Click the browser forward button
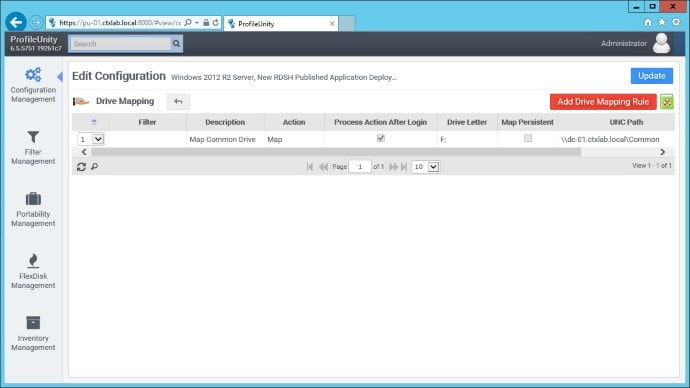 pyautogui.click(x=36, y=22)
